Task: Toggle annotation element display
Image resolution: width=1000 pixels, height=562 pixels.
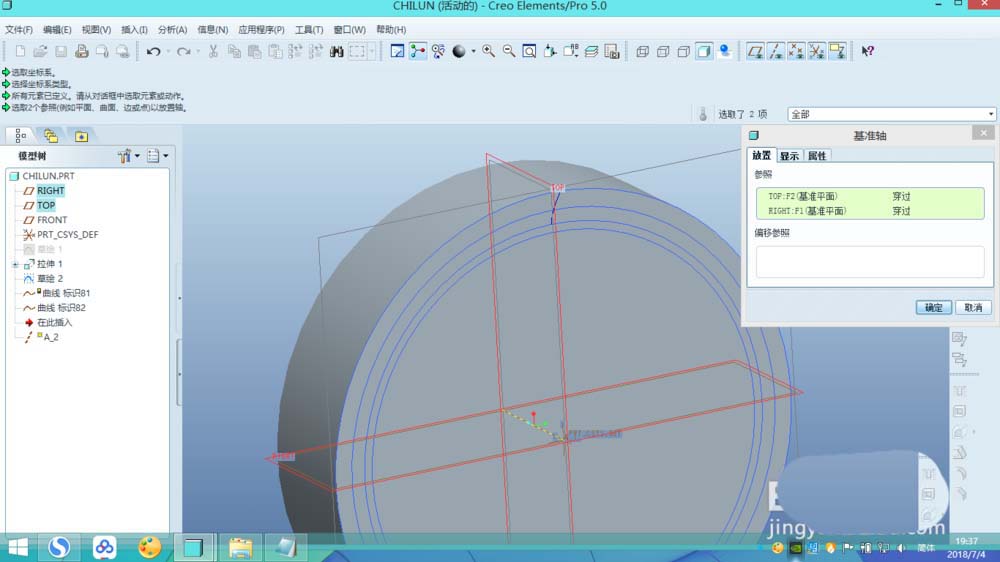Action: click(837, 51)
